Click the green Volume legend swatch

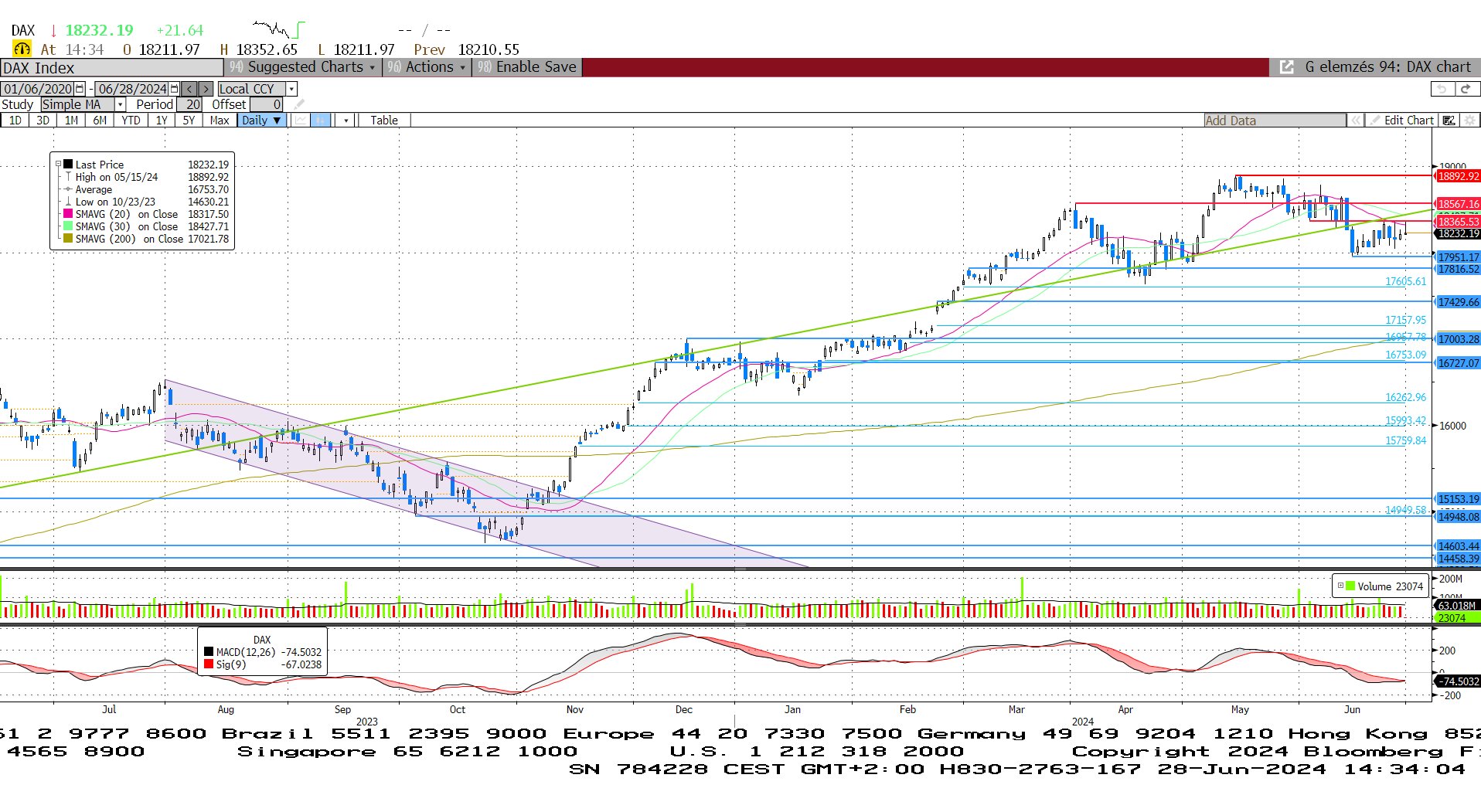[x=1350, y=586]
